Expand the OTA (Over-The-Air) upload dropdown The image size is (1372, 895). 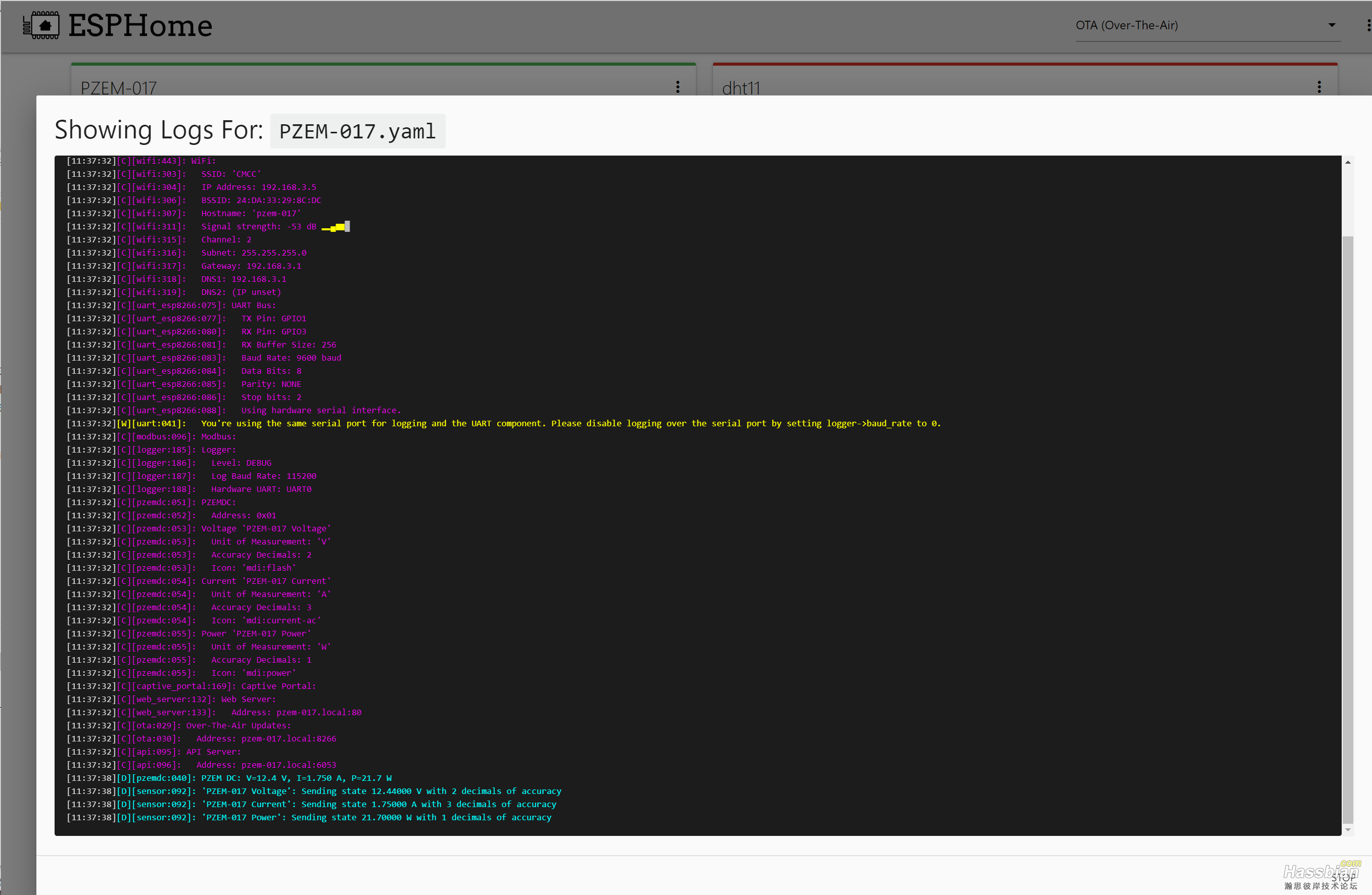pyautogui.click(x=1208, y=25)
